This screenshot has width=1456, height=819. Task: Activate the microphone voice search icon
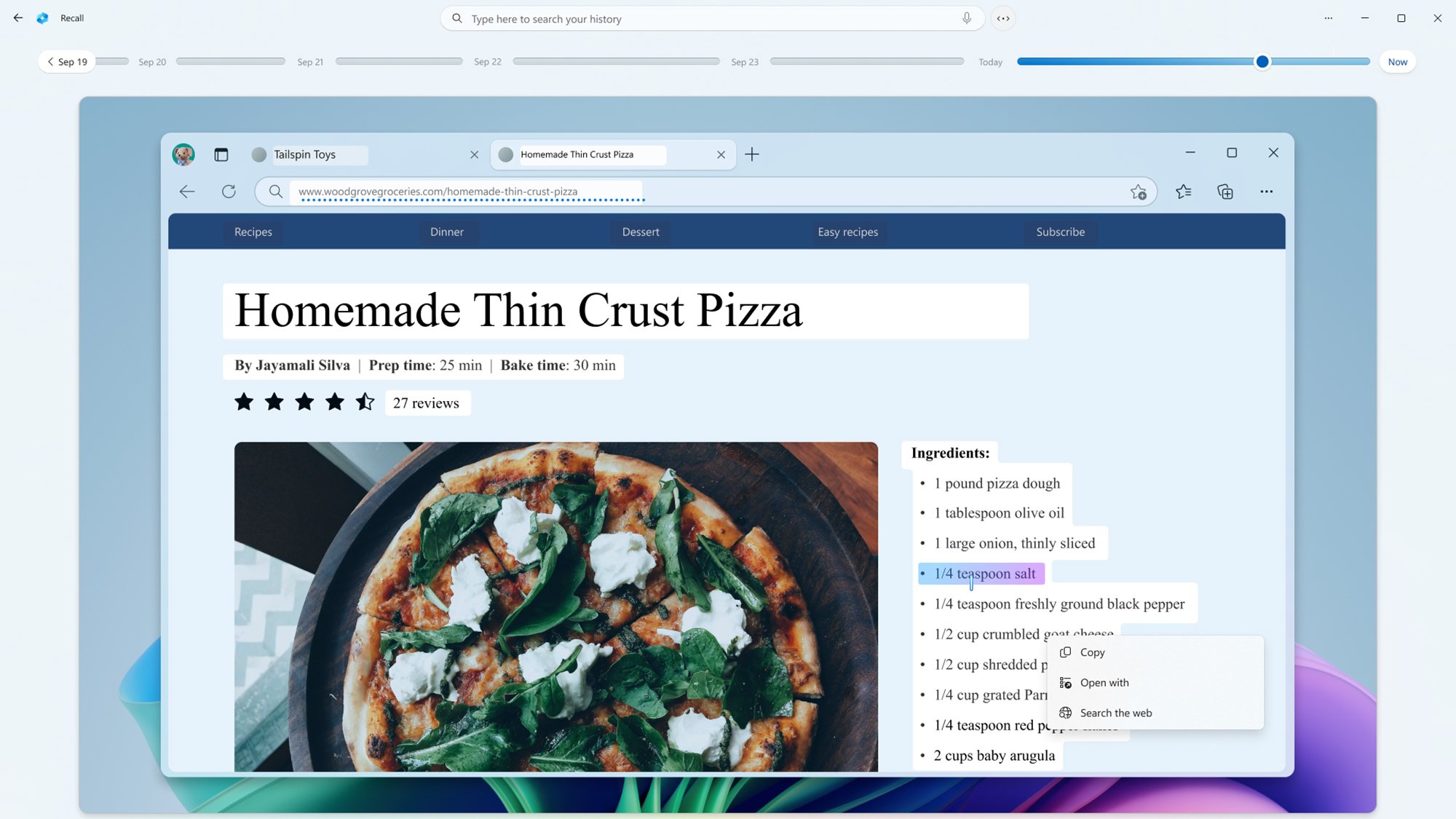coord(967,18)
